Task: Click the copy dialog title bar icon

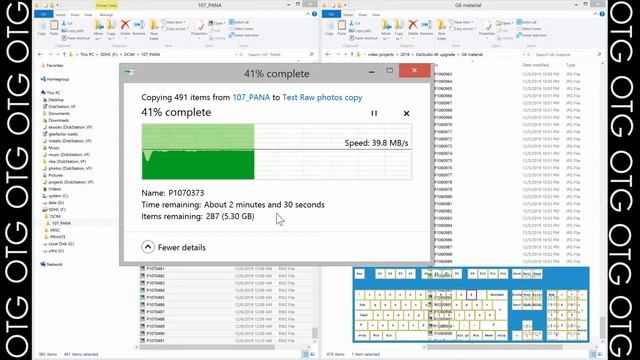Action: point(130,72)
